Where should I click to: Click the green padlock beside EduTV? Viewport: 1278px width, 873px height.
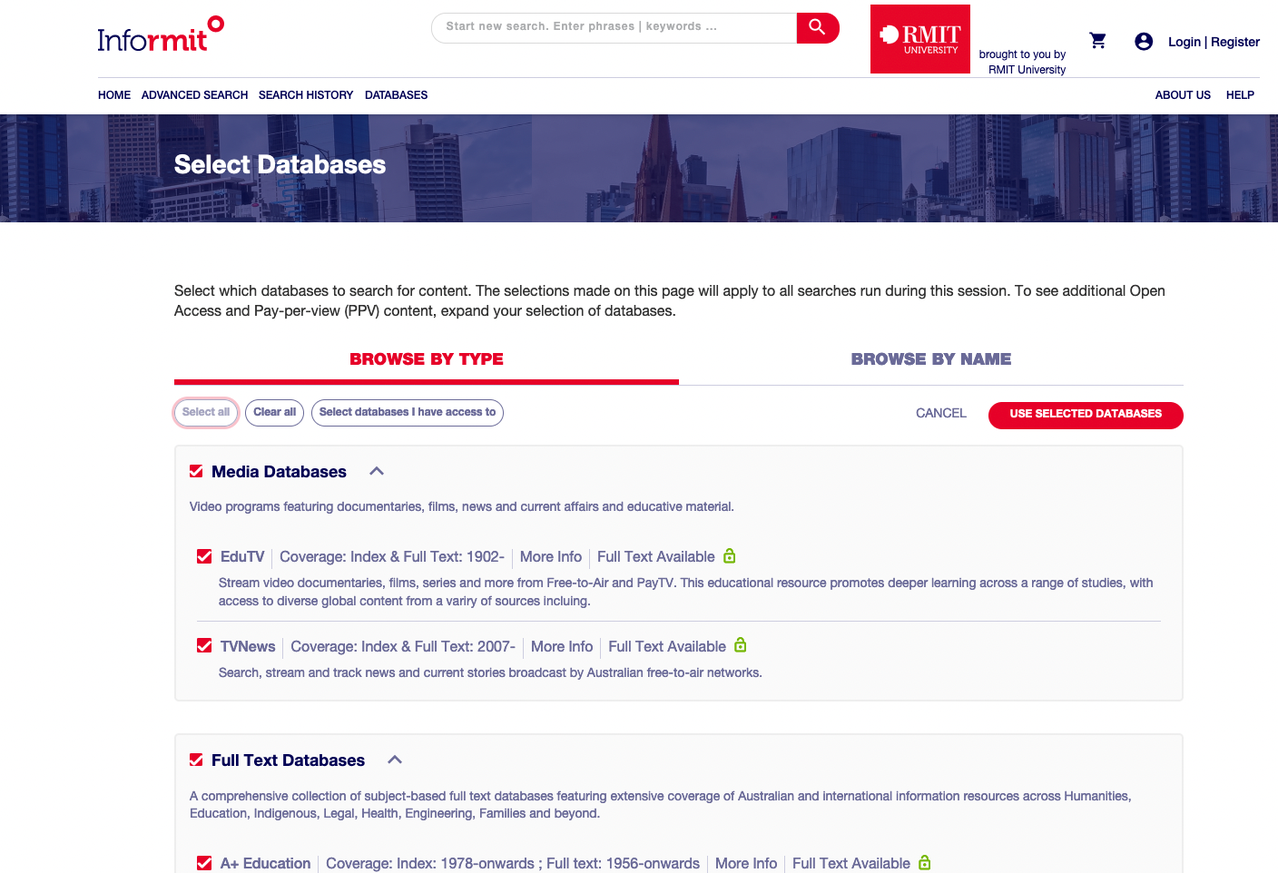[x=729, y=556]
